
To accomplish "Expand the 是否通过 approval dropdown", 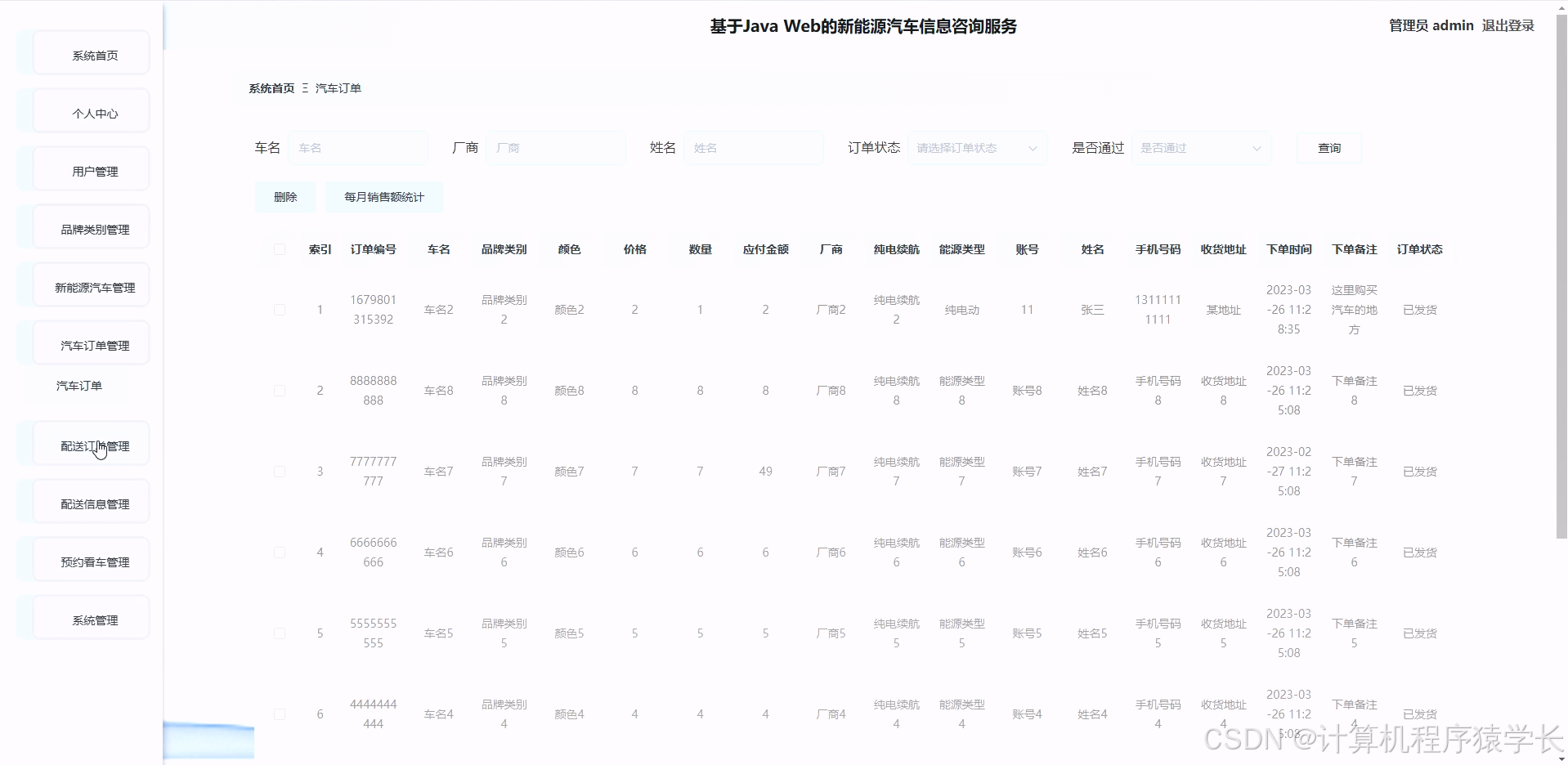I will click(1200, 148).
